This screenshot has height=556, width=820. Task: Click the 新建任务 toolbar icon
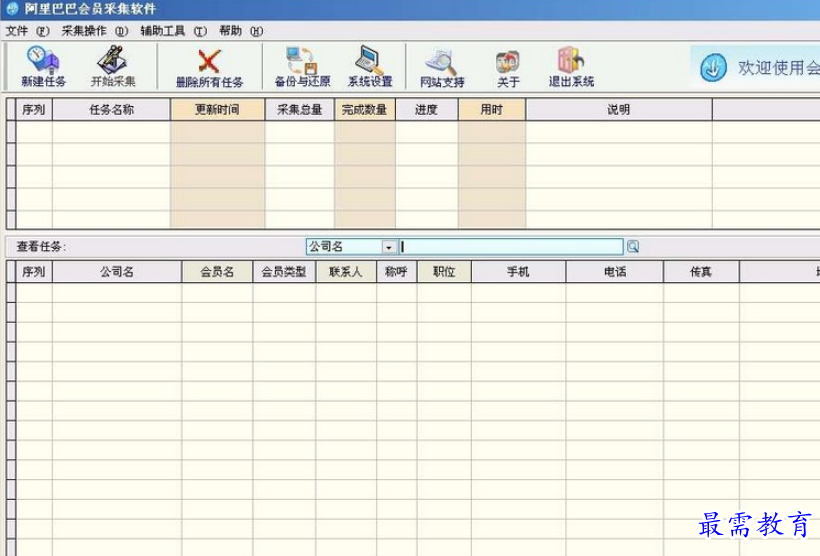43,66
